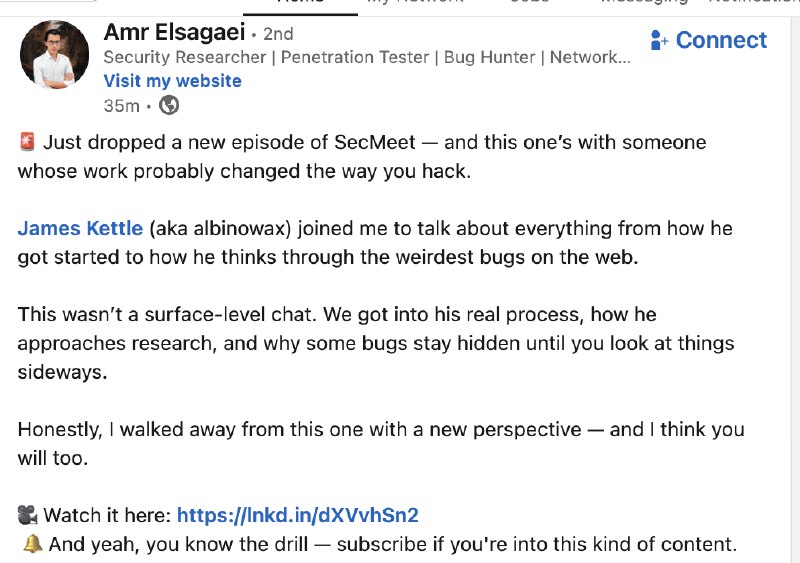800x563 pixels.
Task: Click the red siren emoji in post
Action: tap(27, 143)
